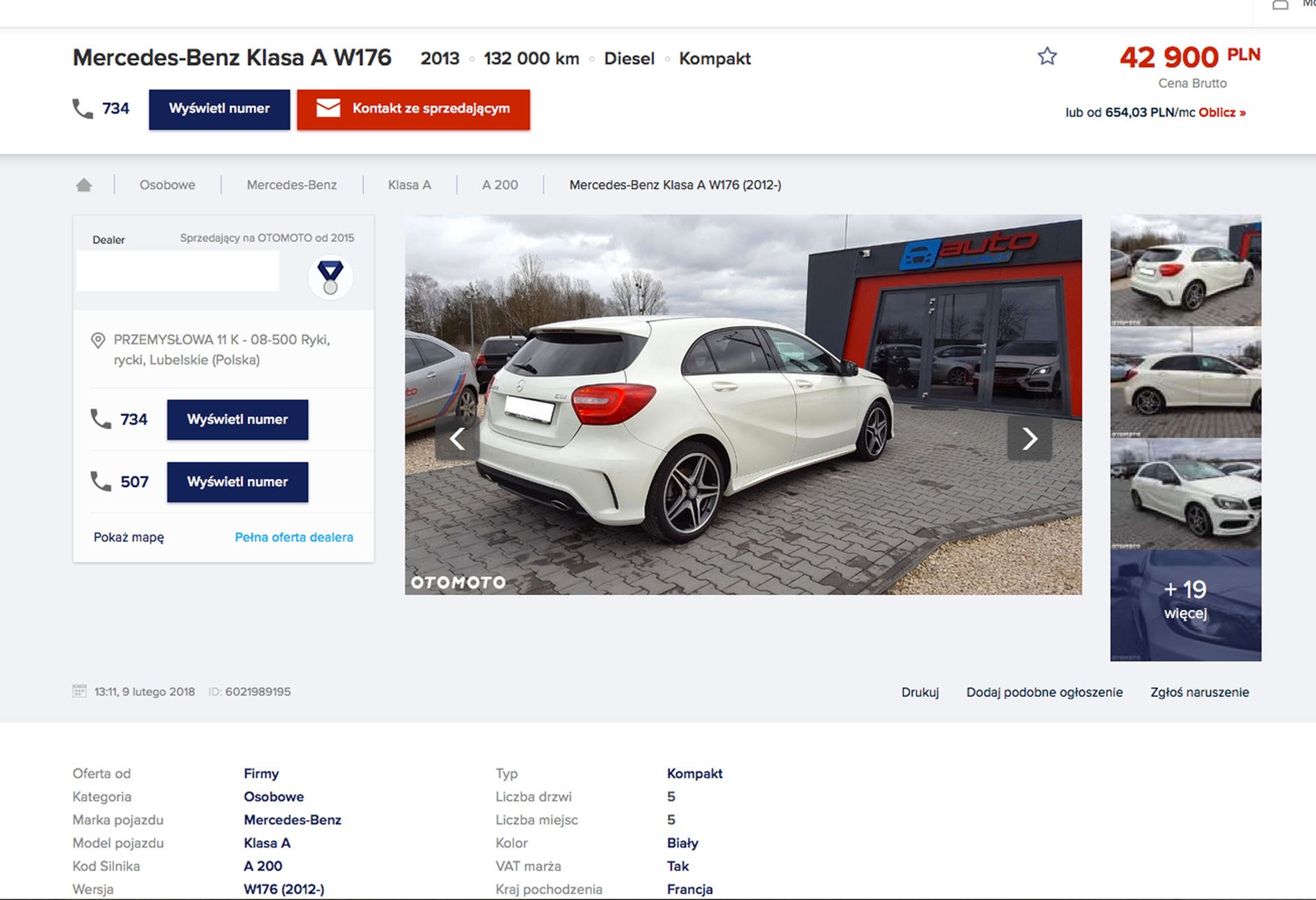Go to Klasa A breadcrumb
The width and height of the screenshot is (1316, 900).
409,185
